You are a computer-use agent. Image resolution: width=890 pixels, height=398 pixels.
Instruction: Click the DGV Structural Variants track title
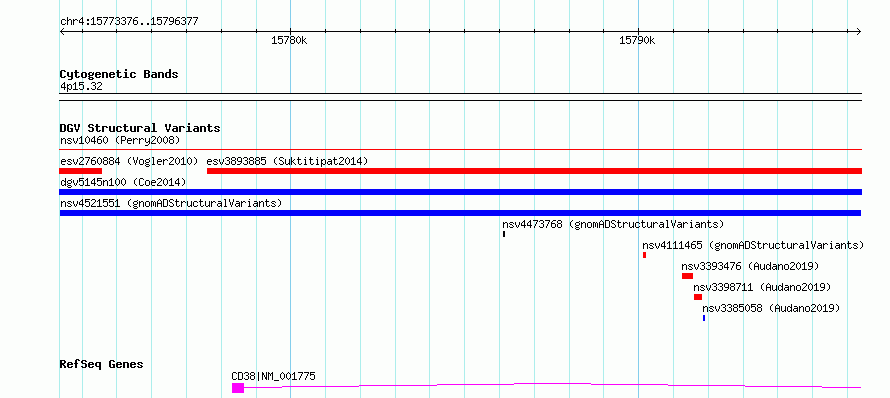tap(140, 128)
